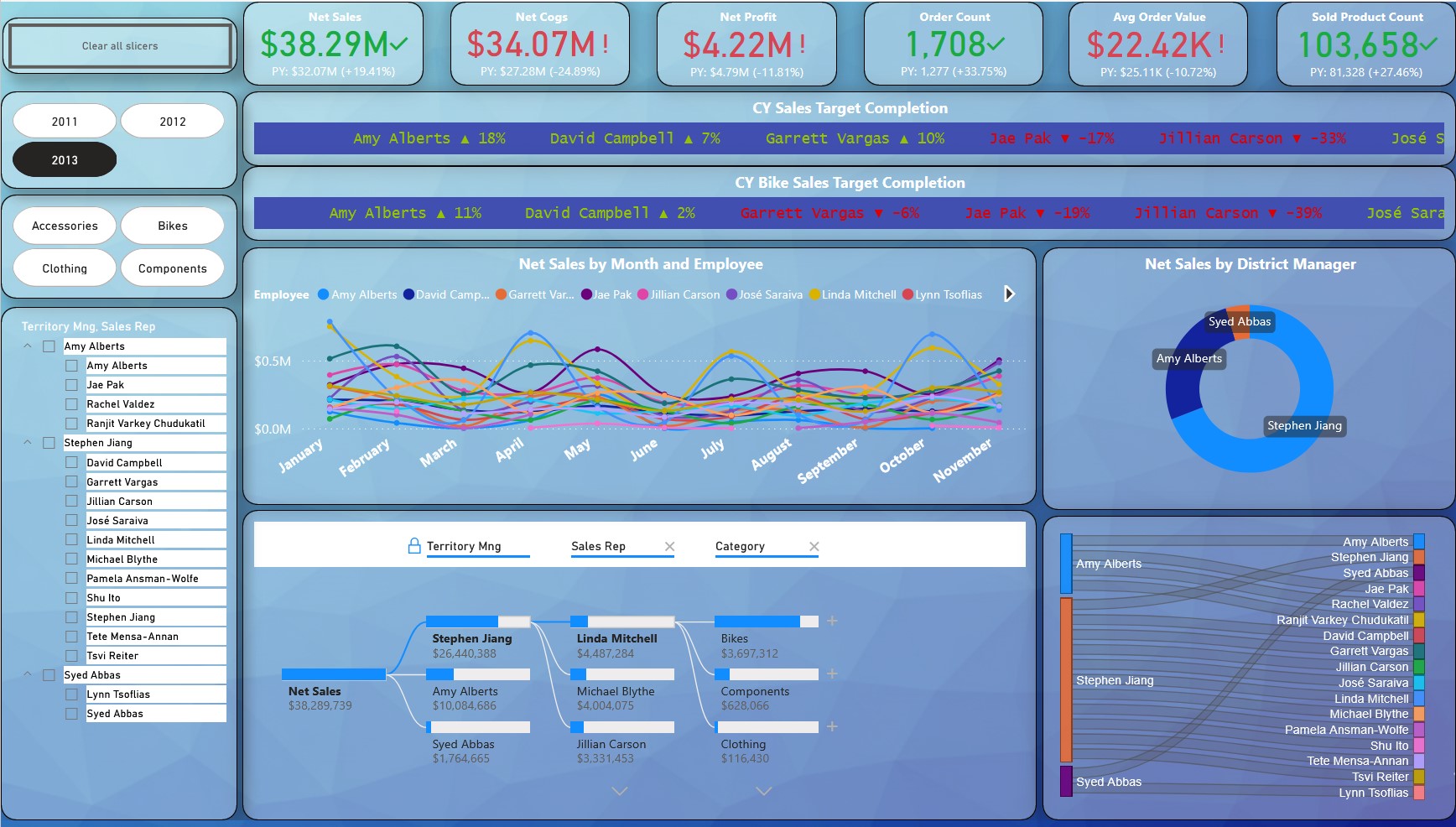
Task: Check the Rachel Valdez checkbox
Action: [70, 403]
